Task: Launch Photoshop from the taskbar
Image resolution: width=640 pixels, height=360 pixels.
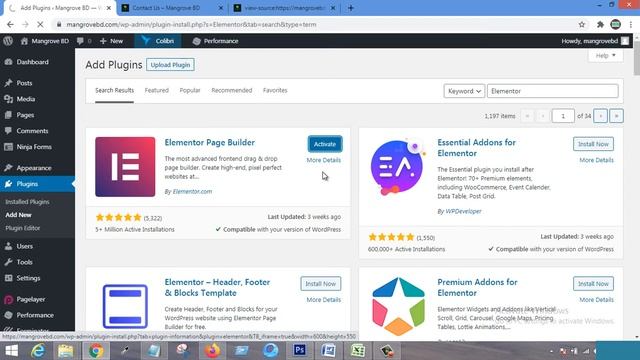Action: pyautogui.click(x=300, y=351)
